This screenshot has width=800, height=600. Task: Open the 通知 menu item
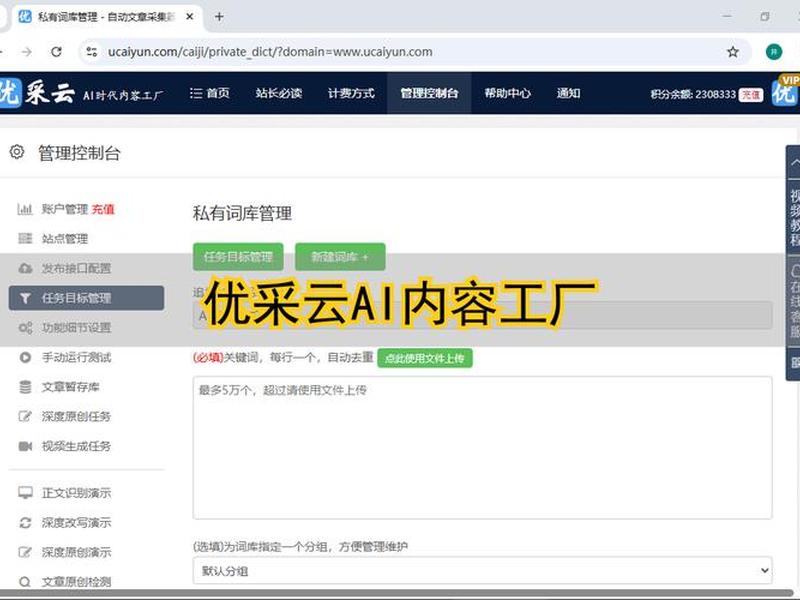pos(568,93)
